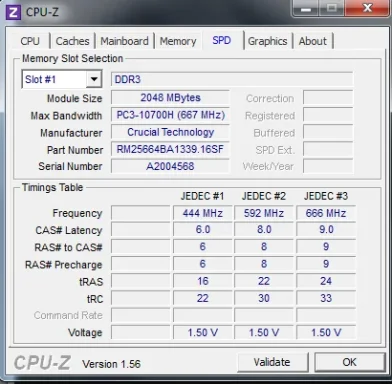The image size is (392, 384).
Task: Click the Max Bandwidth PC3-10700H field
Action: coord(170,115)
